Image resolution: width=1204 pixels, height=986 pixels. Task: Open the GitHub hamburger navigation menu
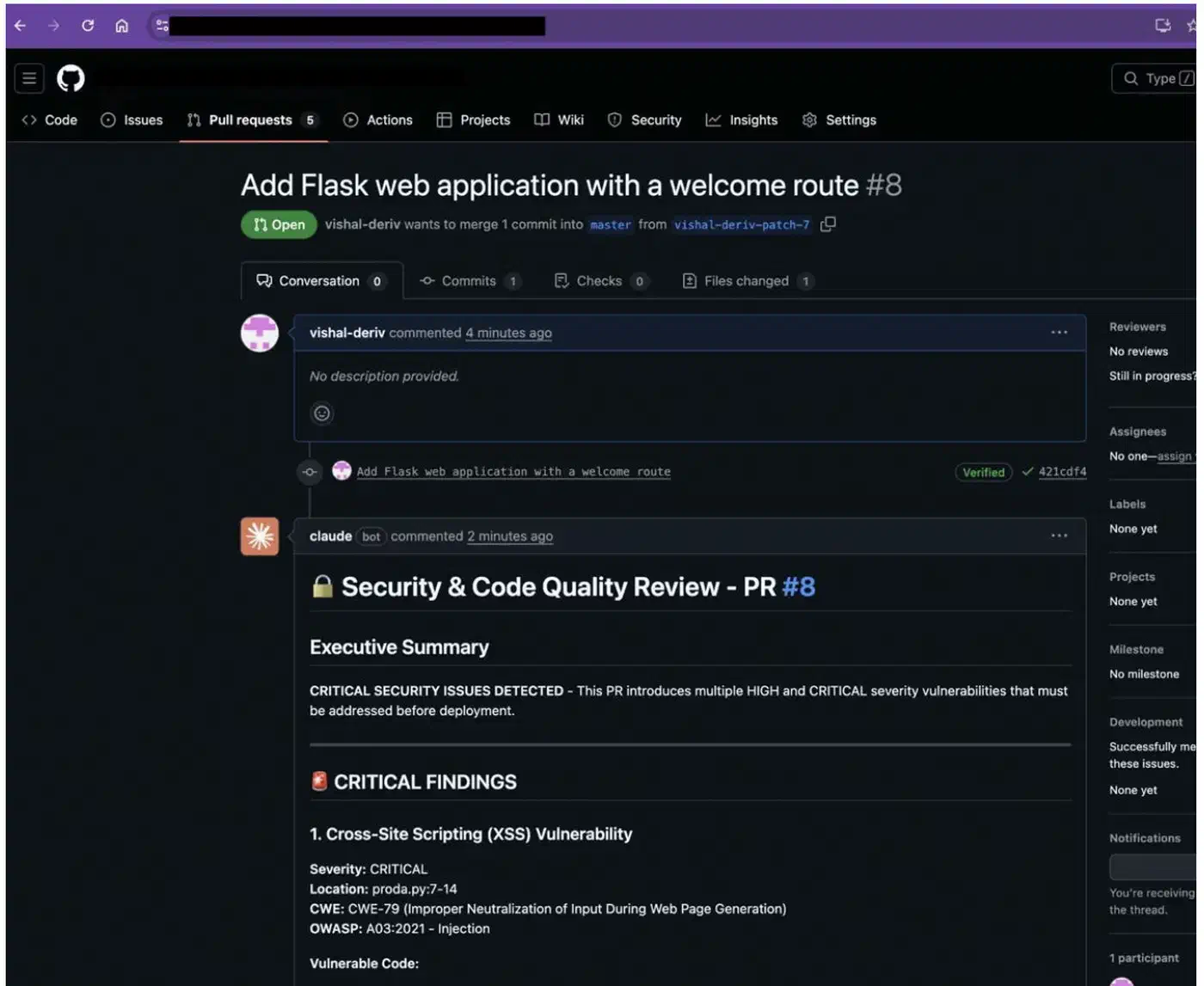click(29, 79)
